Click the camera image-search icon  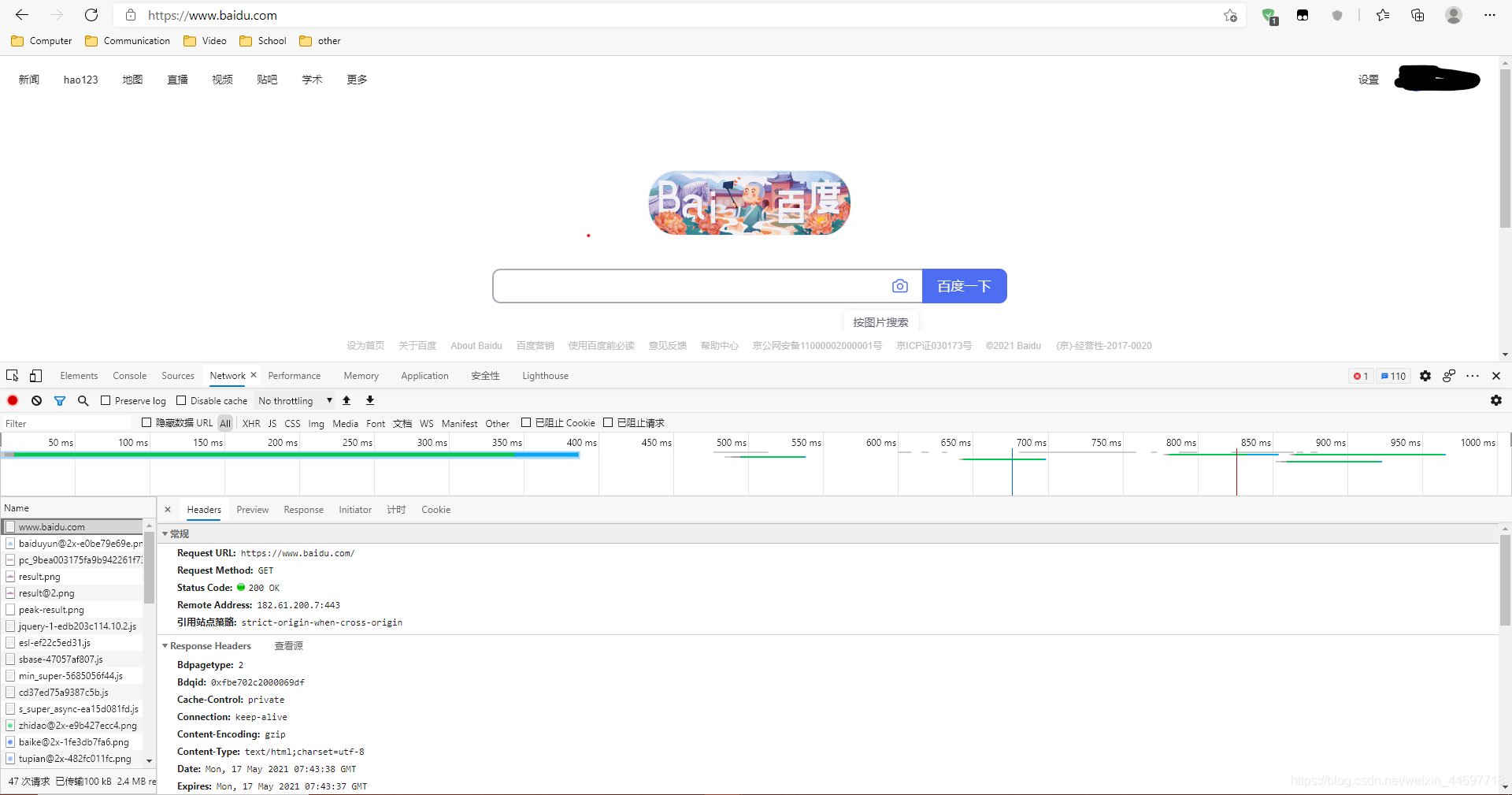tap(899, 286)
